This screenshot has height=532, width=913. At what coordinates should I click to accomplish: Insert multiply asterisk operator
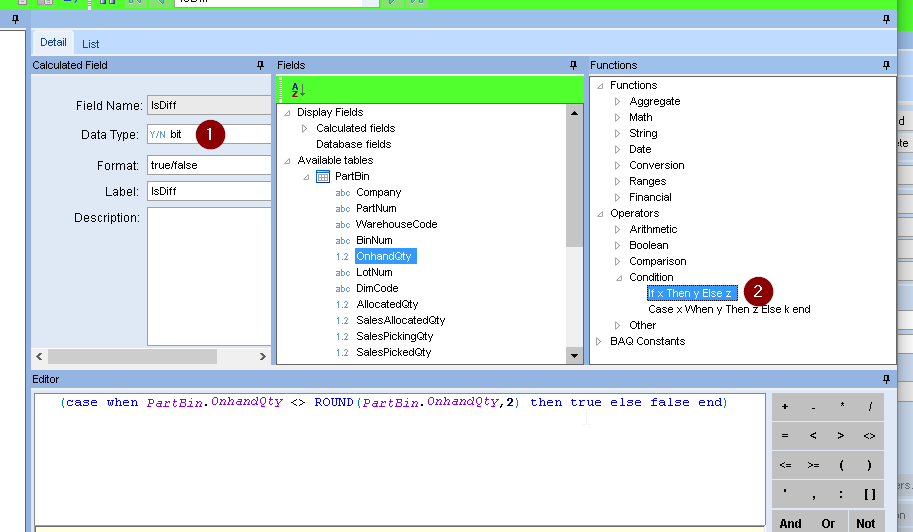click(842, 406)
